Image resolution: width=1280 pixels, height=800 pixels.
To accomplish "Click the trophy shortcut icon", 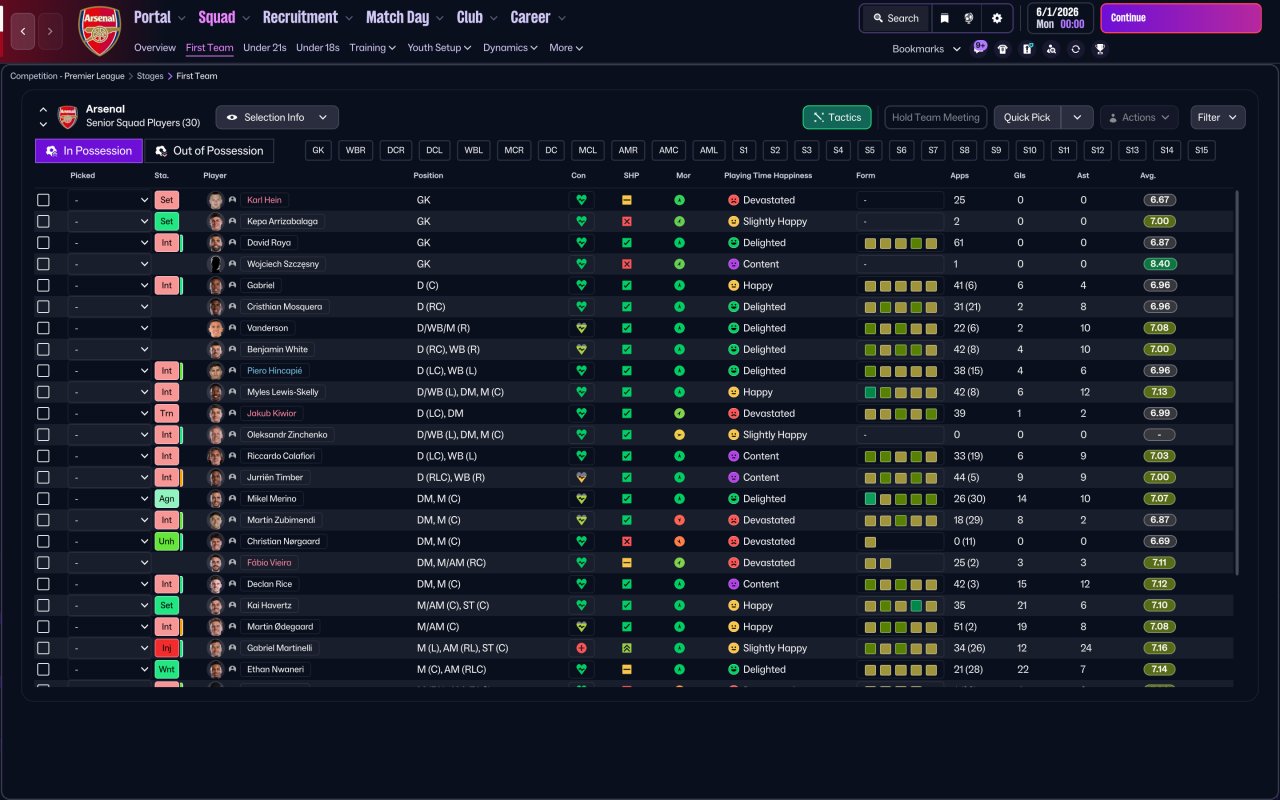I will (1100, 49).
